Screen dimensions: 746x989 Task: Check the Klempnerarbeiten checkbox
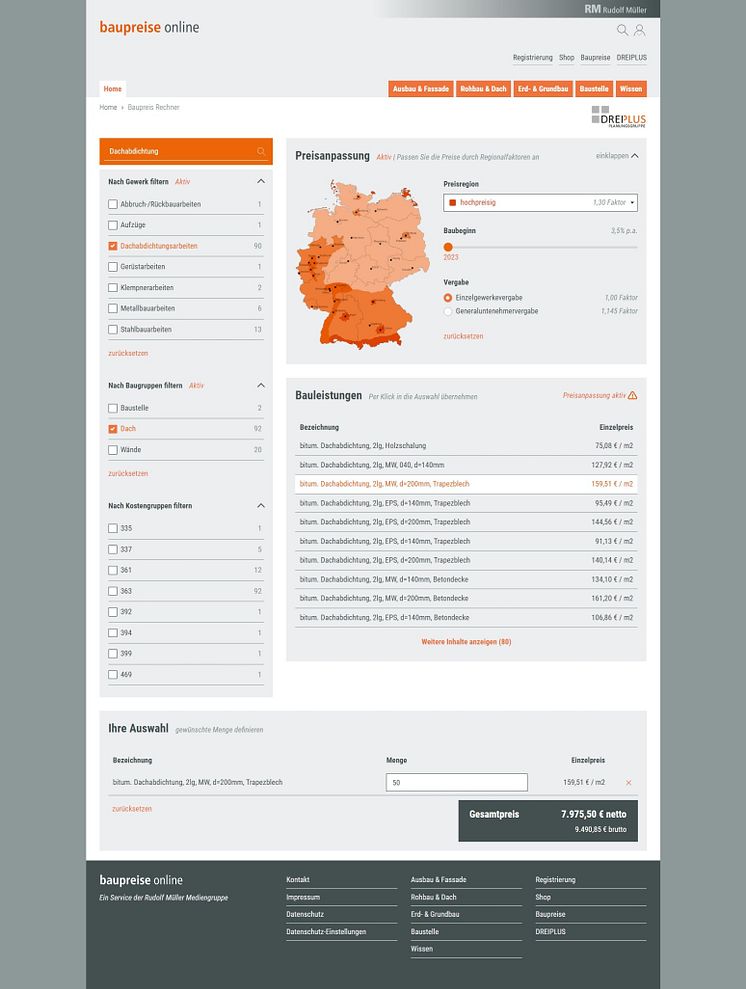113,288
